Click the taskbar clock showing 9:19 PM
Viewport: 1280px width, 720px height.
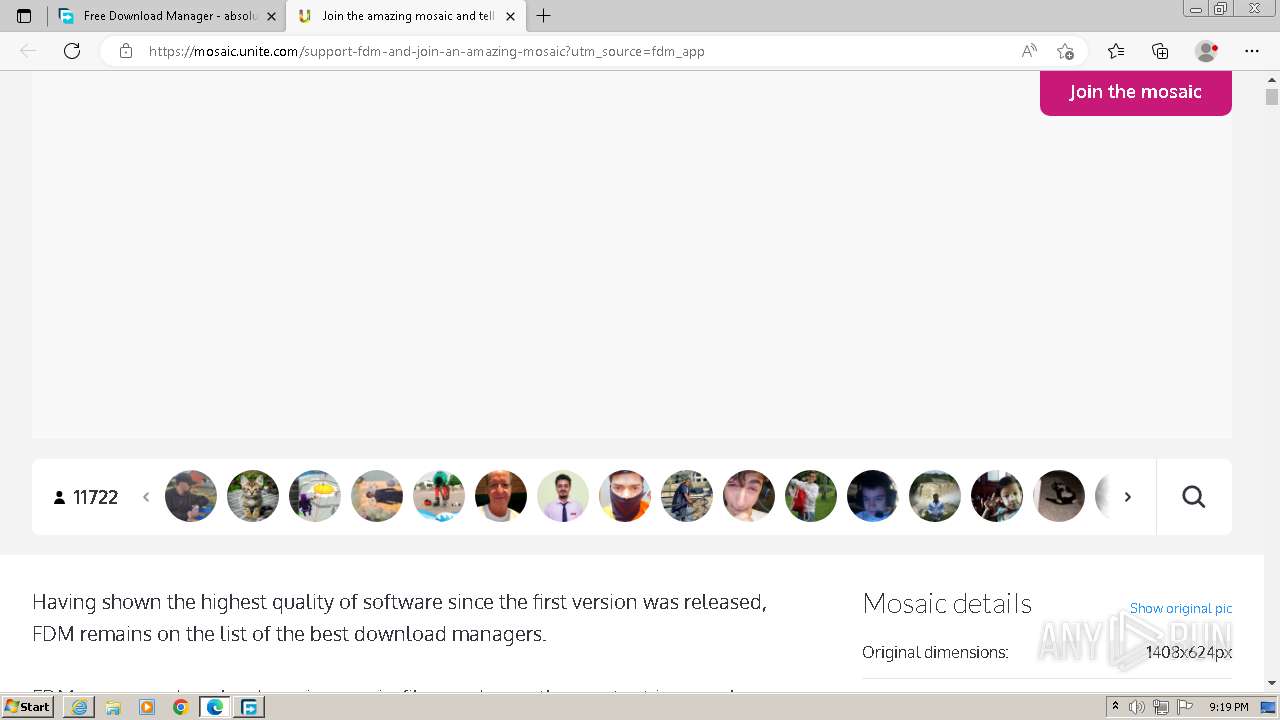click(x=1228, y=707)
